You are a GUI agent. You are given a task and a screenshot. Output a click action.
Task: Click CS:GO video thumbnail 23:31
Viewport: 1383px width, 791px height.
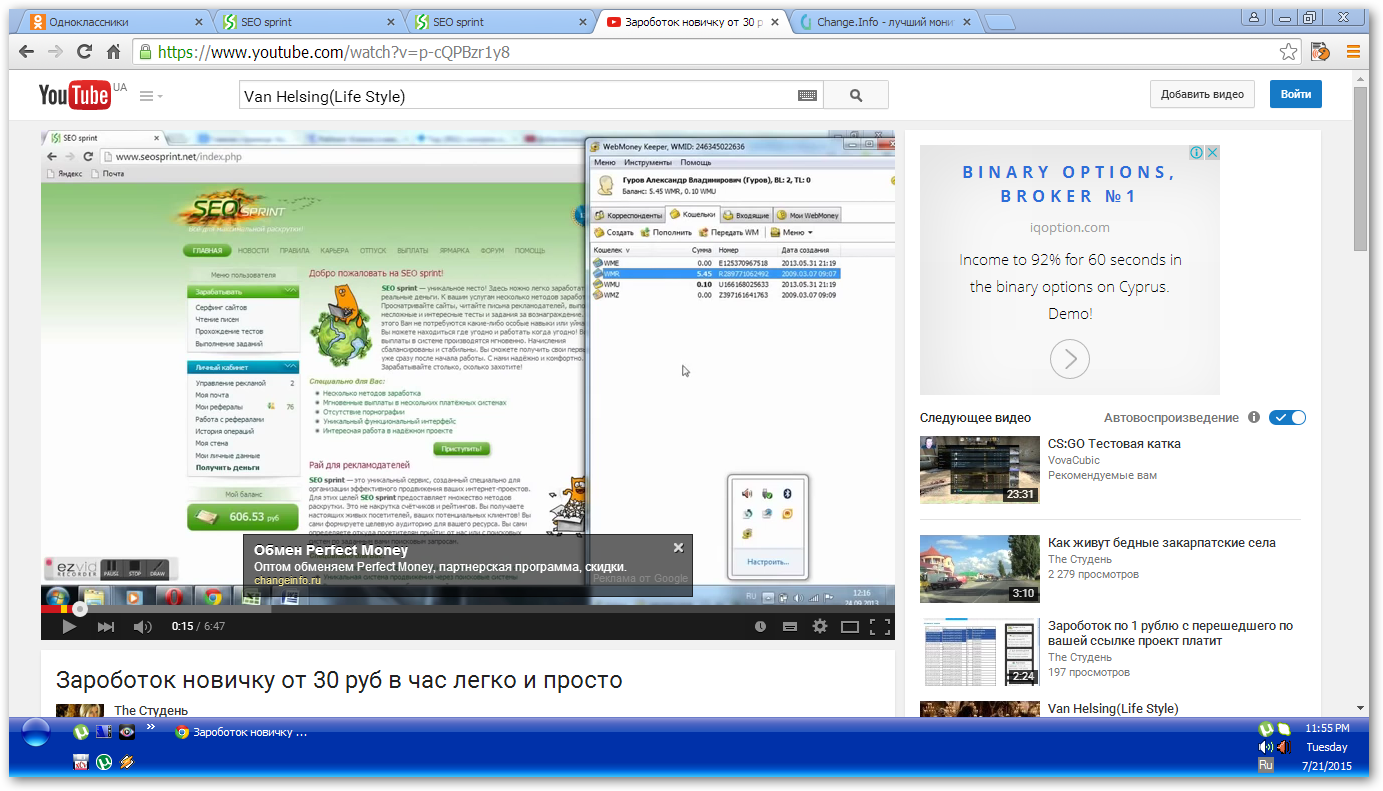coord(980,470)
